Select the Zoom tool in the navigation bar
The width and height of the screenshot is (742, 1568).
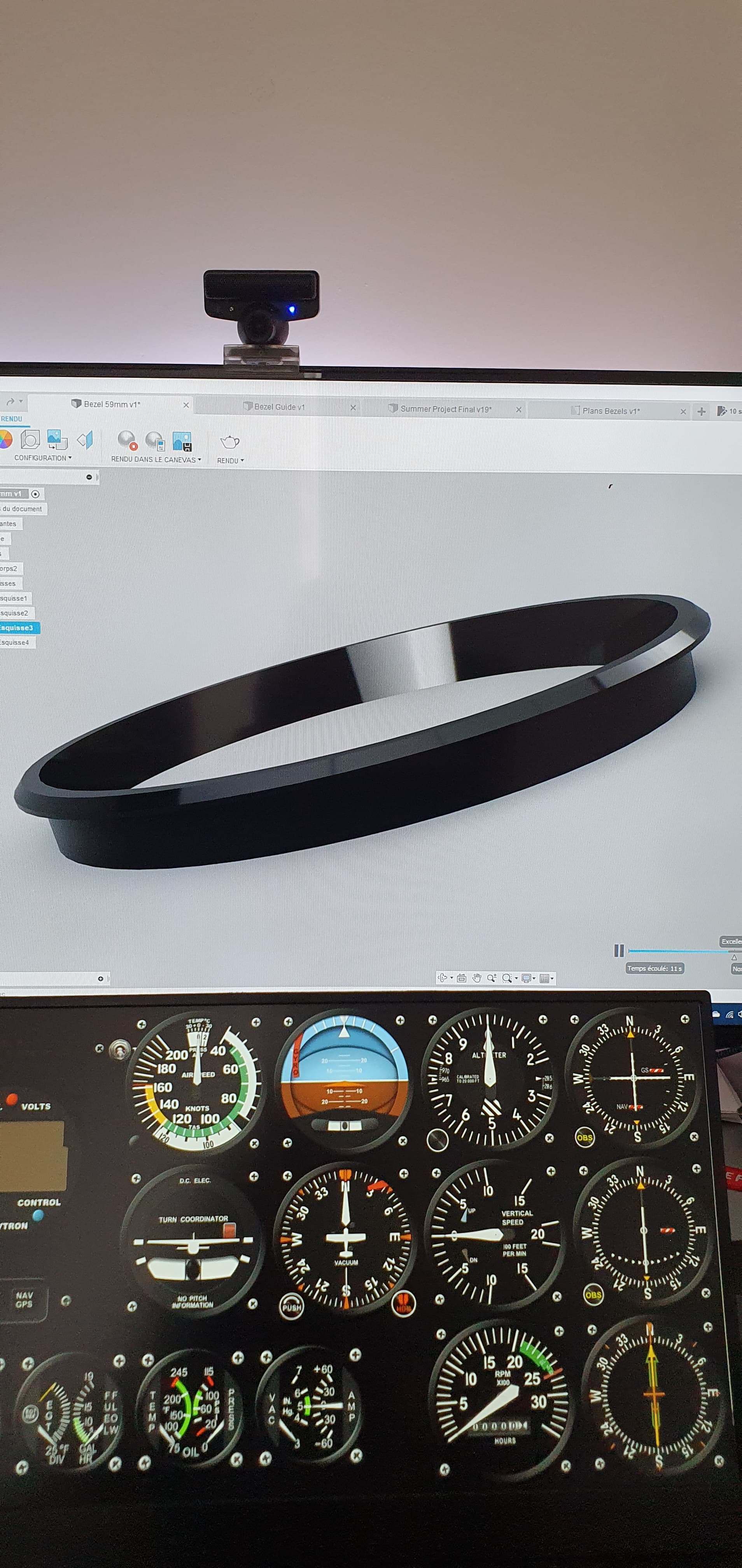tap(491, 978)
